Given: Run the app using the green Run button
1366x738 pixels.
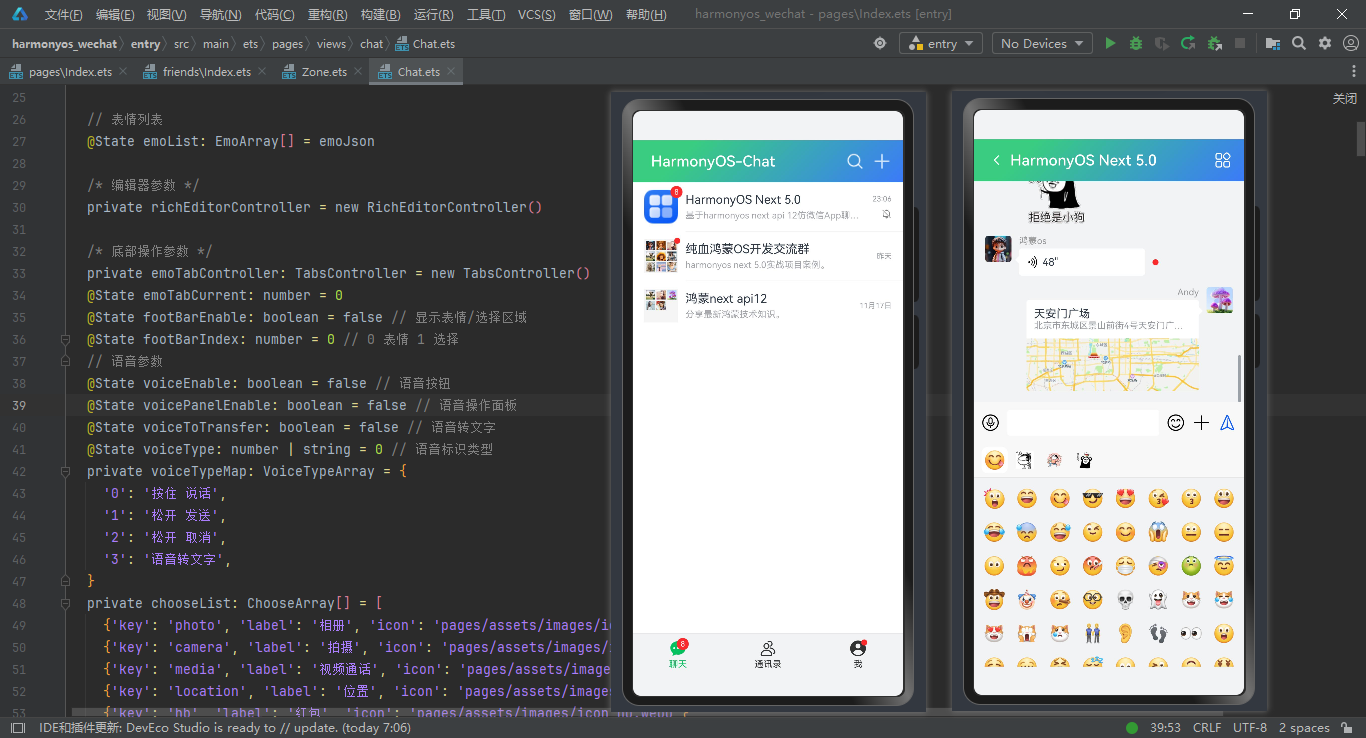Looking at the screenshot, I should tap(1110, 43).
